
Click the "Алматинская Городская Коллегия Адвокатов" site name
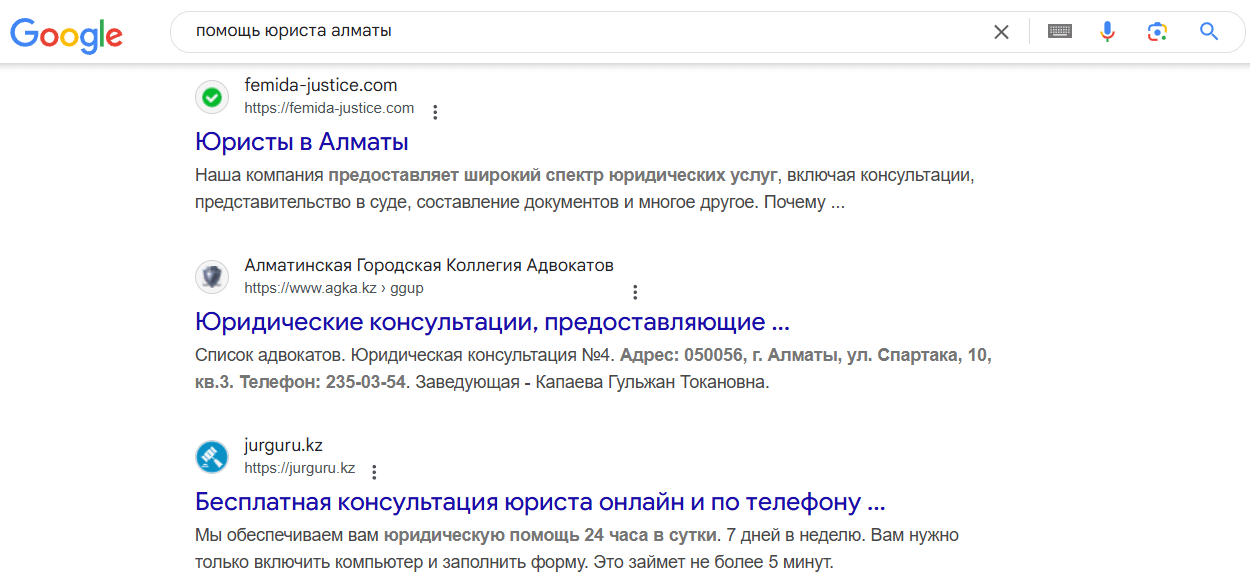(x=428, y=265)
